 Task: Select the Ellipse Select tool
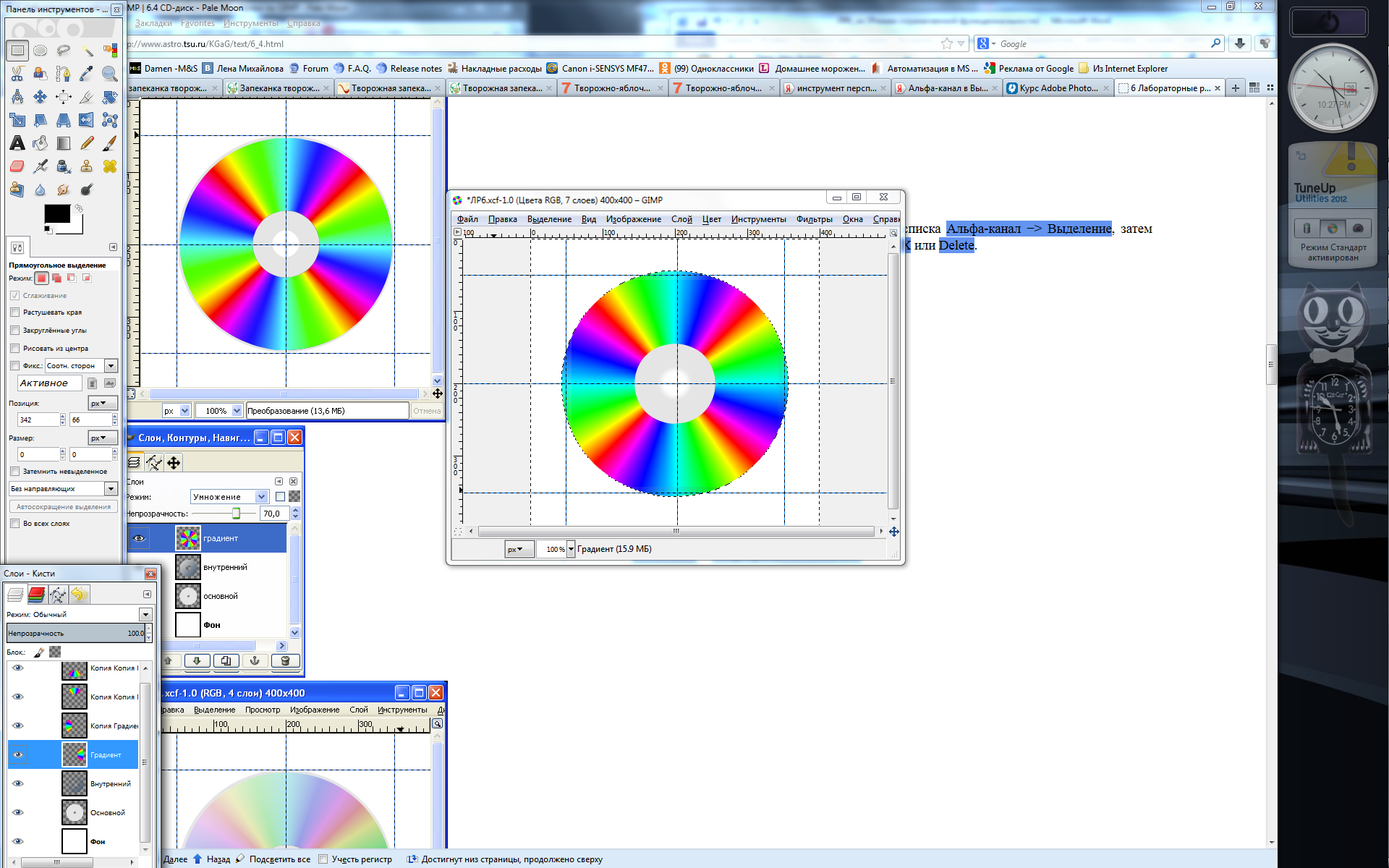pyautogui.click(x=41, y=51)
